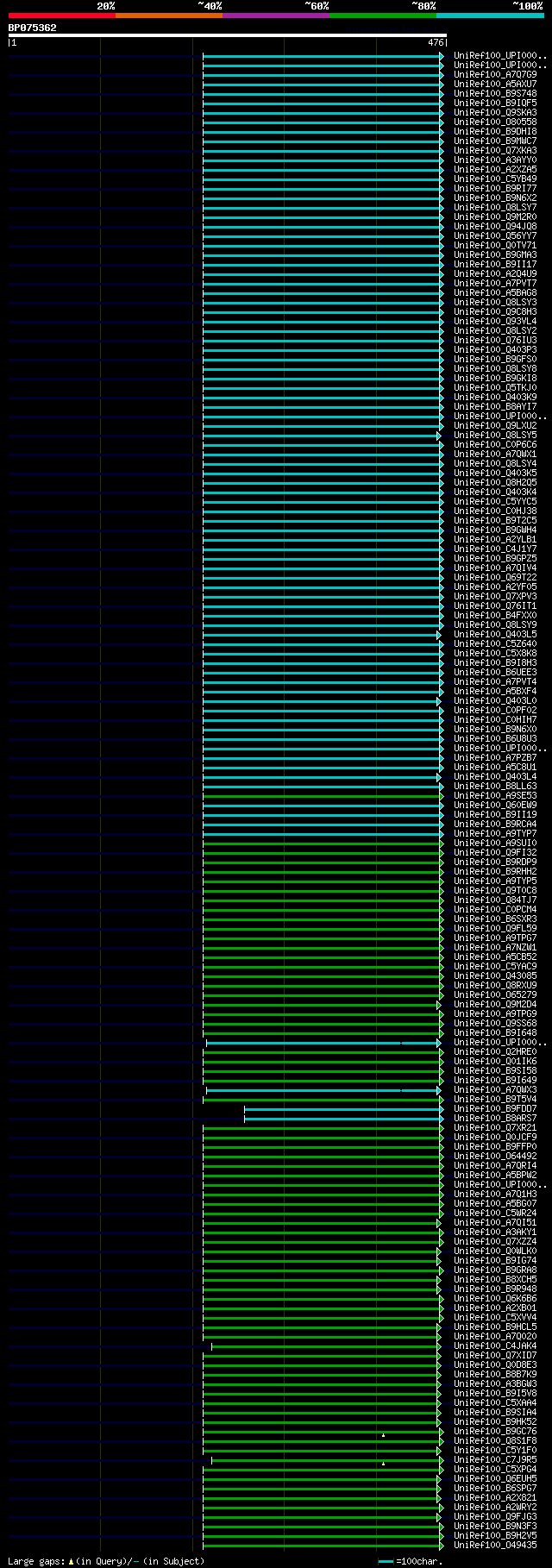This screenshot has height=1568, width=552.
Task: Choose subject UniRef100_Q403P3
Action: [x=495, y=350]
